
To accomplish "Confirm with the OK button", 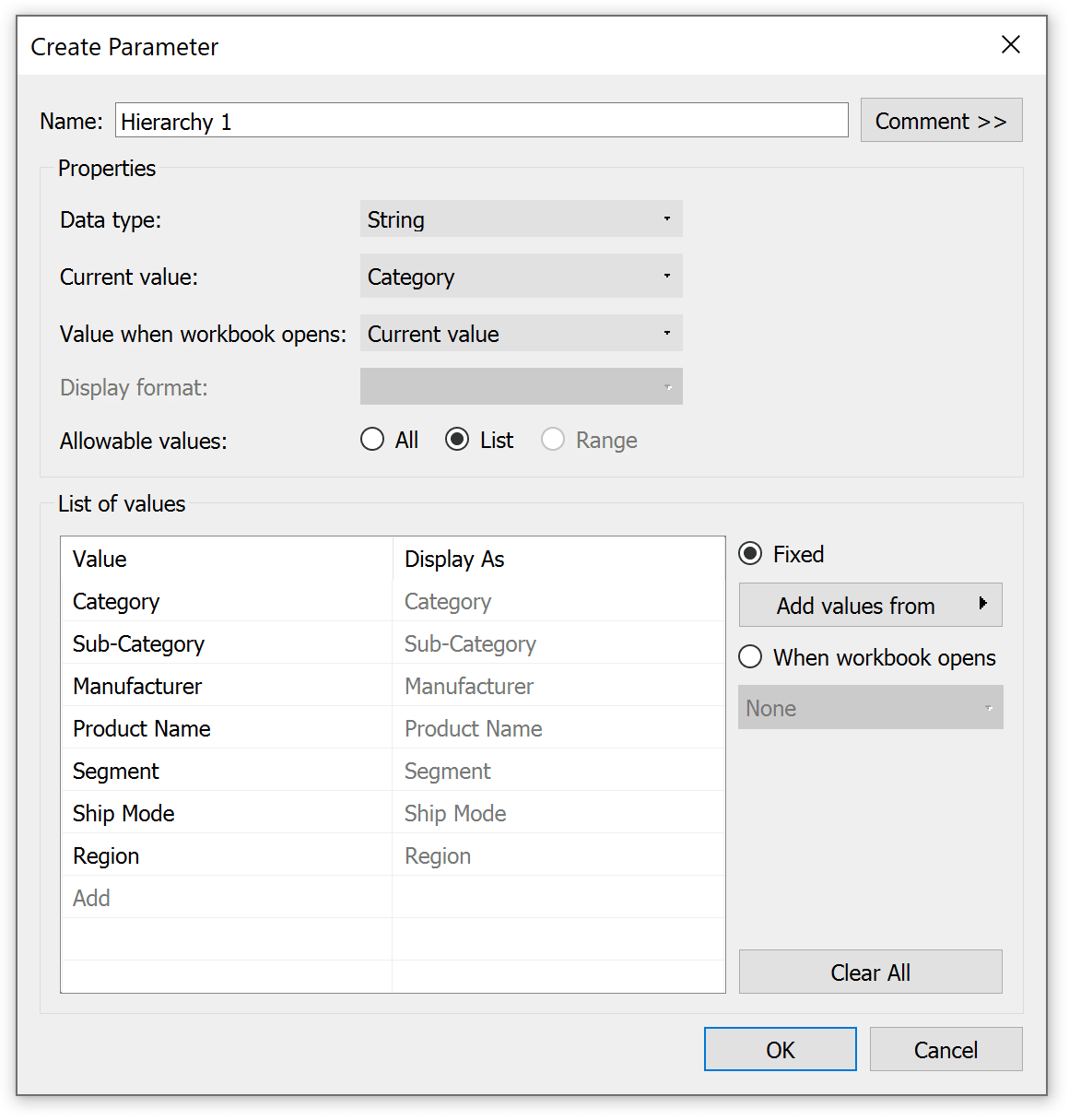I will pos(780,1050).
